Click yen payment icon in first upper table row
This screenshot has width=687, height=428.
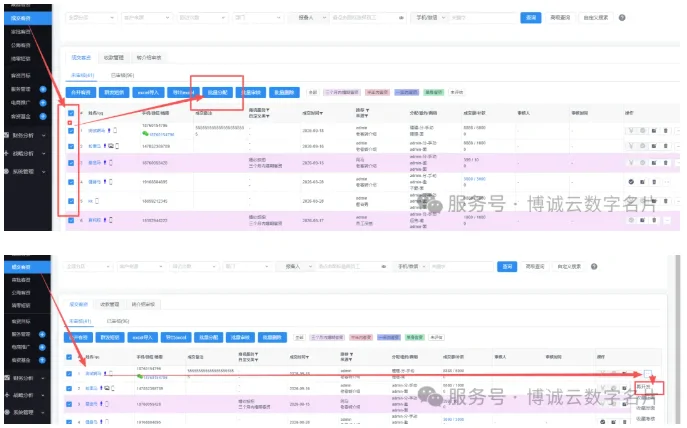pos(631,131)
